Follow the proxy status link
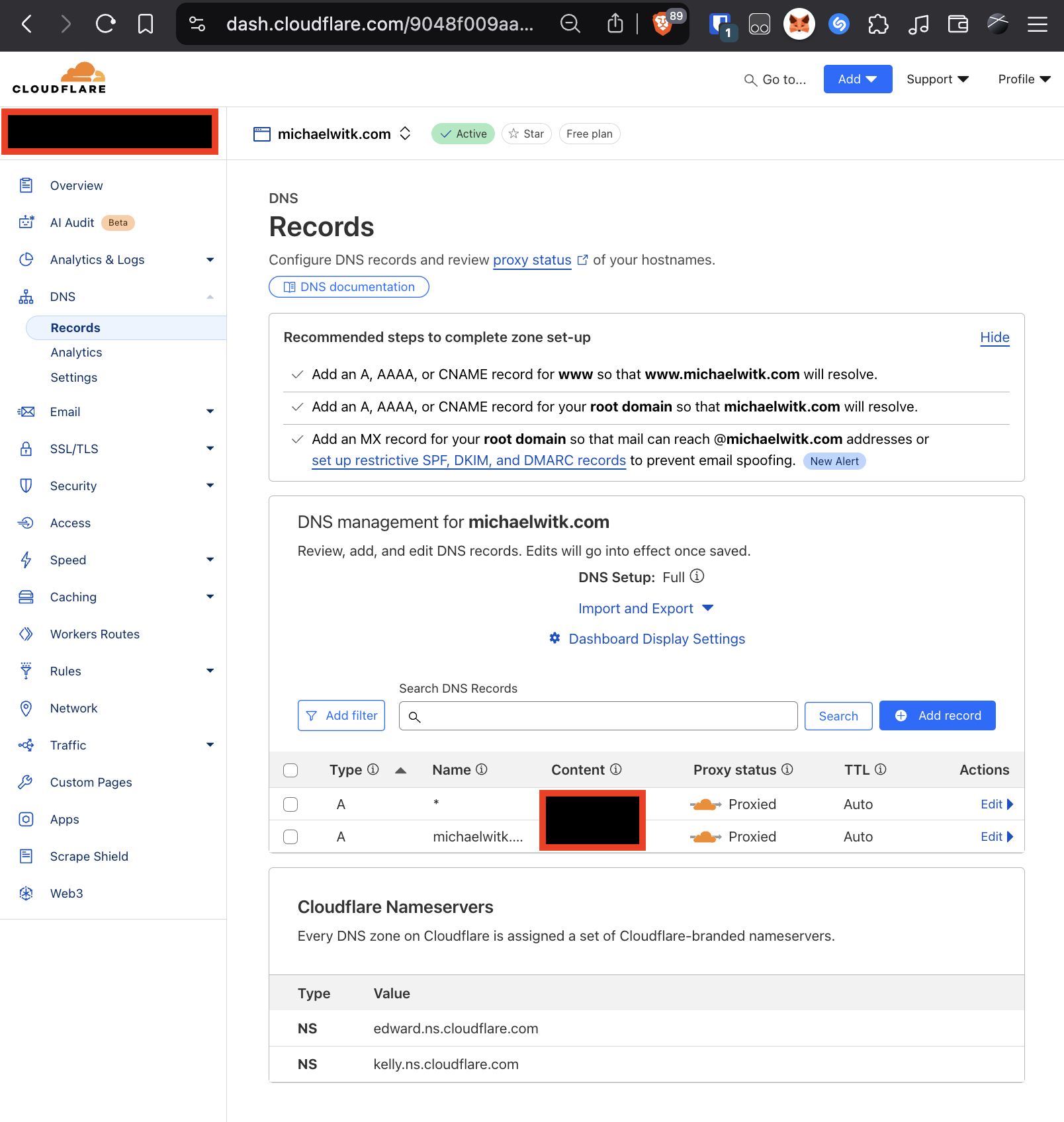The image size is (1064, 1122). (532, 260)
